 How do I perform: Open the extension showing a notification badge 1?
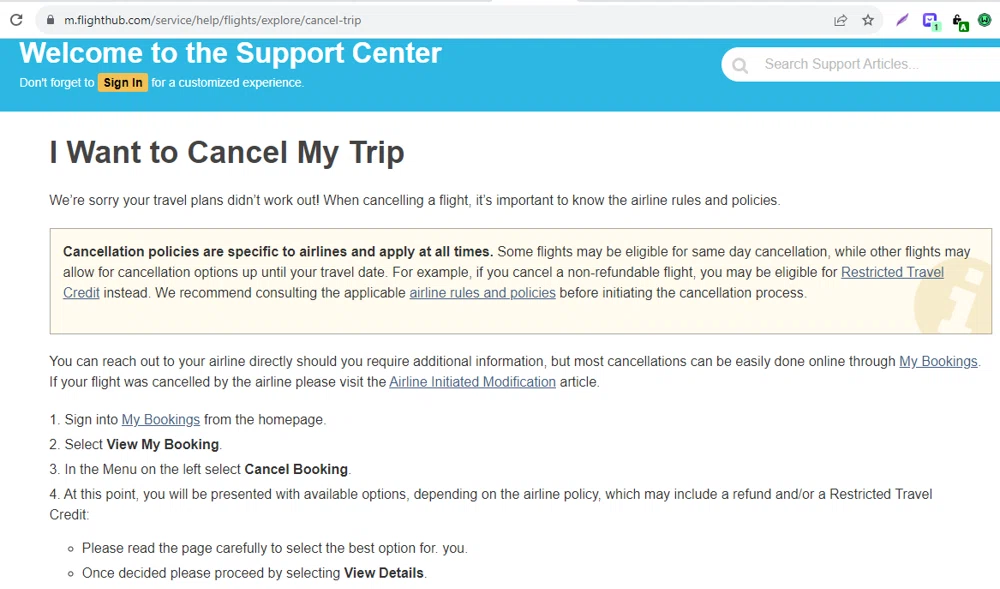click(x=930, y=19)
